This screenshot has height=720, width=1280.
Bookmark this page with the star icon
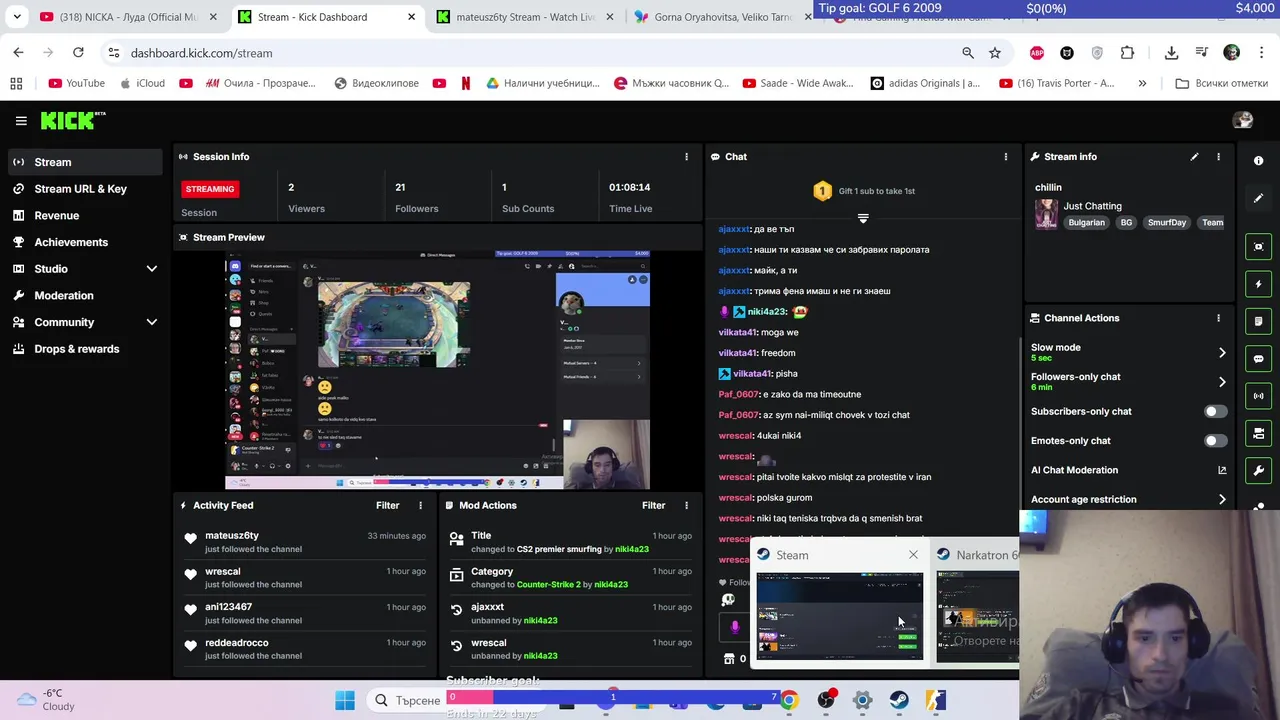click(x=995, y=53)
